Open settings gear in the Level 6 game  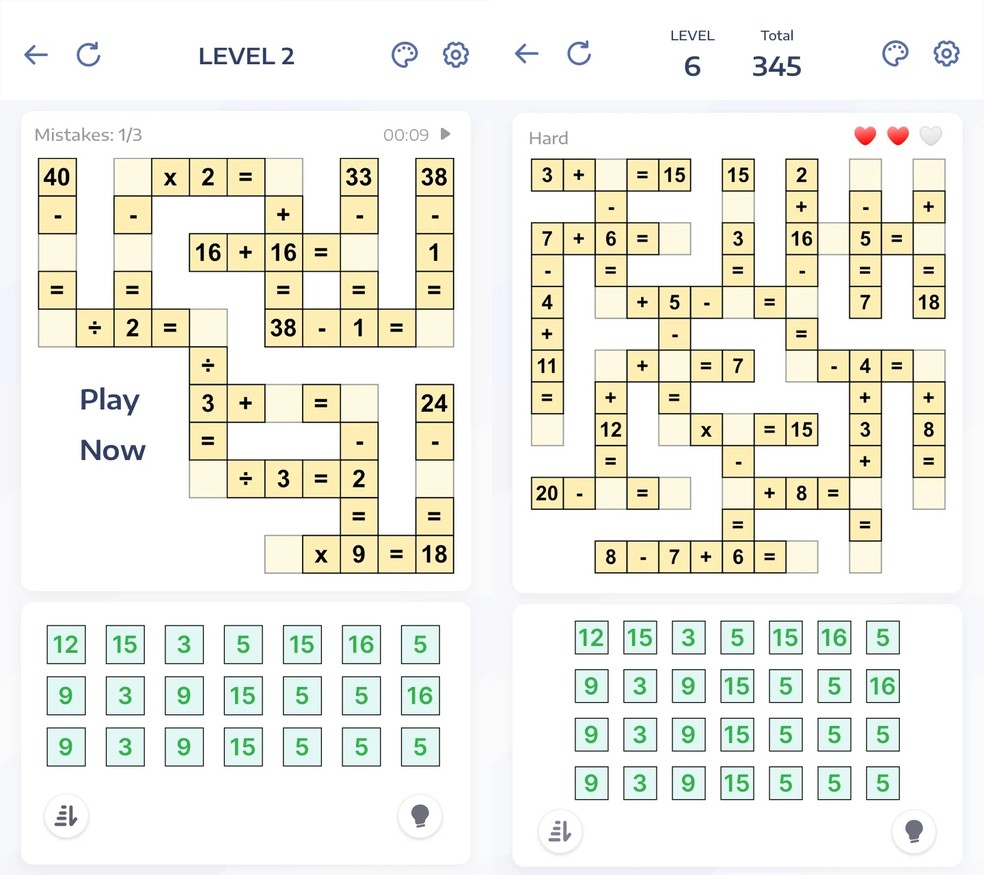(x=946, y=54)
